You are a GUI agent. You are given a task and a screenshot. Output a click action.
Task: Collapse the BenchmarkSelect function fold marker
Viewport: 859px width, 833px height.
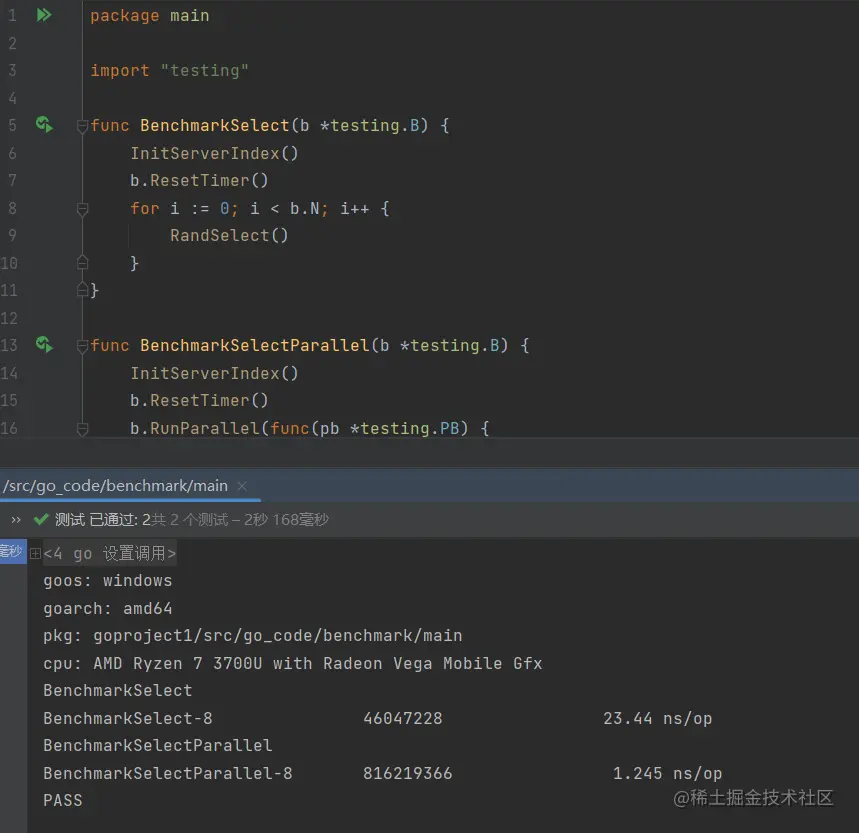[82, 127]
